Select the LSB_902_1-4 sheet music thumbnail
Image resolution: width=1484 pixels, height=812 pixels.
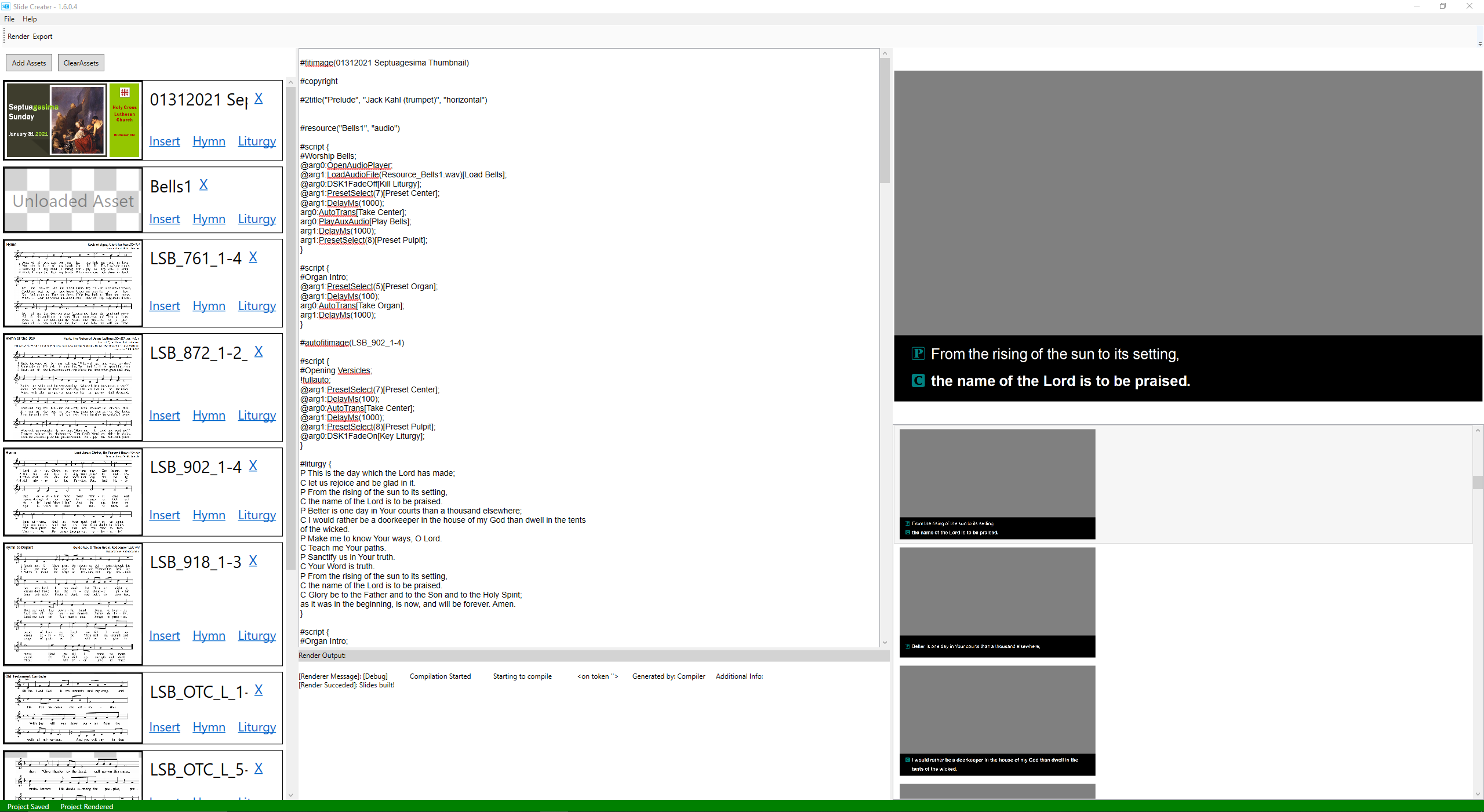point(73,492)
